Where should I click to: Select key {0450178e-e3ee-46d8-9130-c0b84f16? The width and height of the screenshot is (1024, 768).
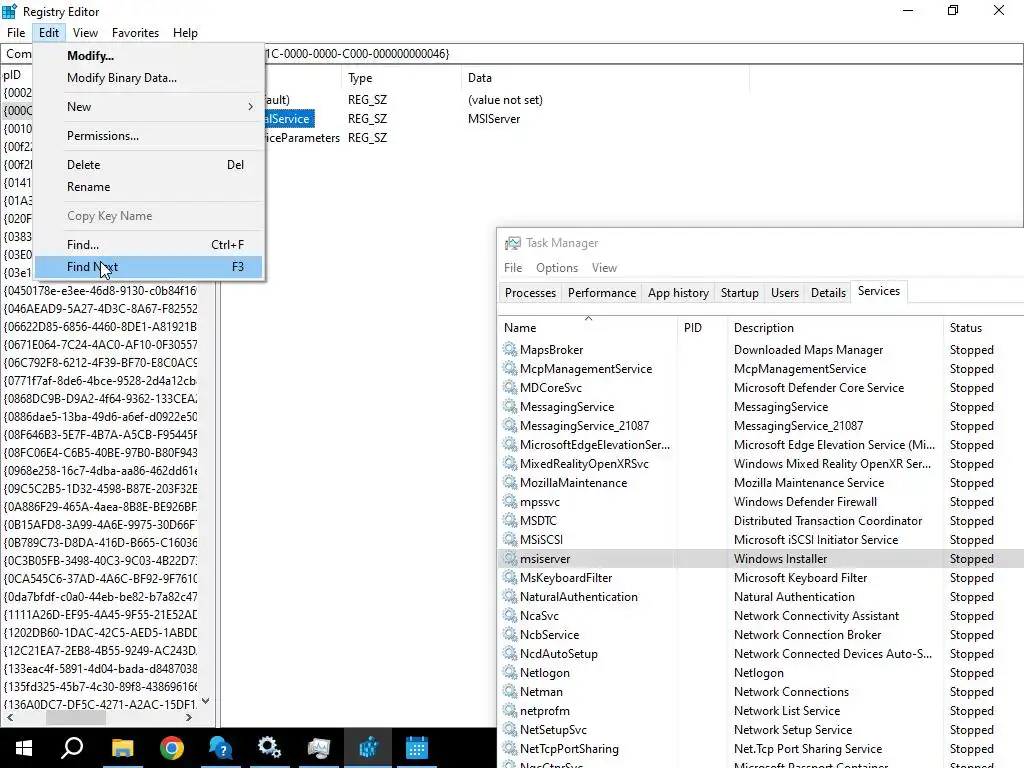(x=100, y=290)
